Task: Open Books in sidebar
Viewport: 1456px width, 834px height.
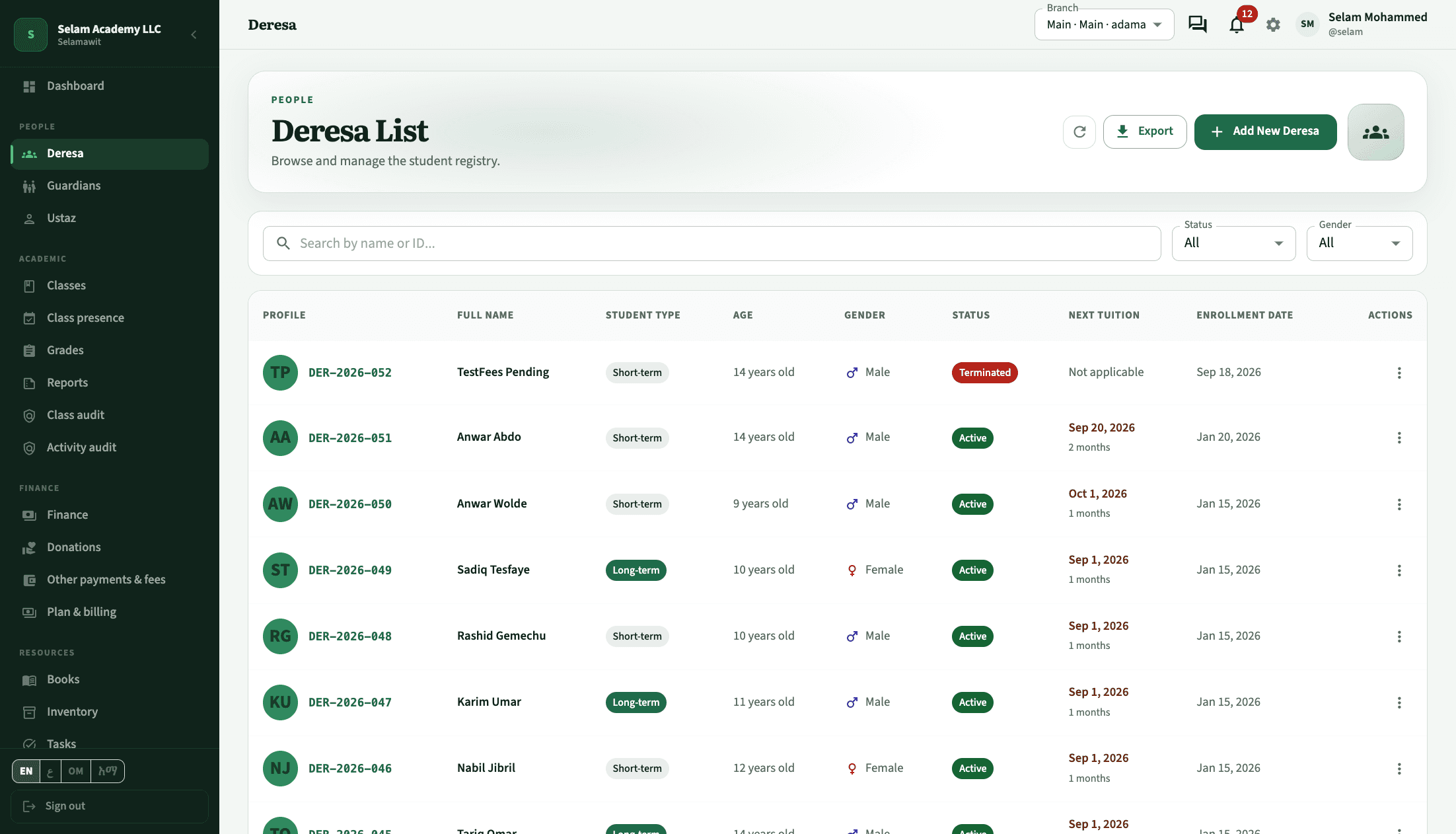Action: coord(110,679)
